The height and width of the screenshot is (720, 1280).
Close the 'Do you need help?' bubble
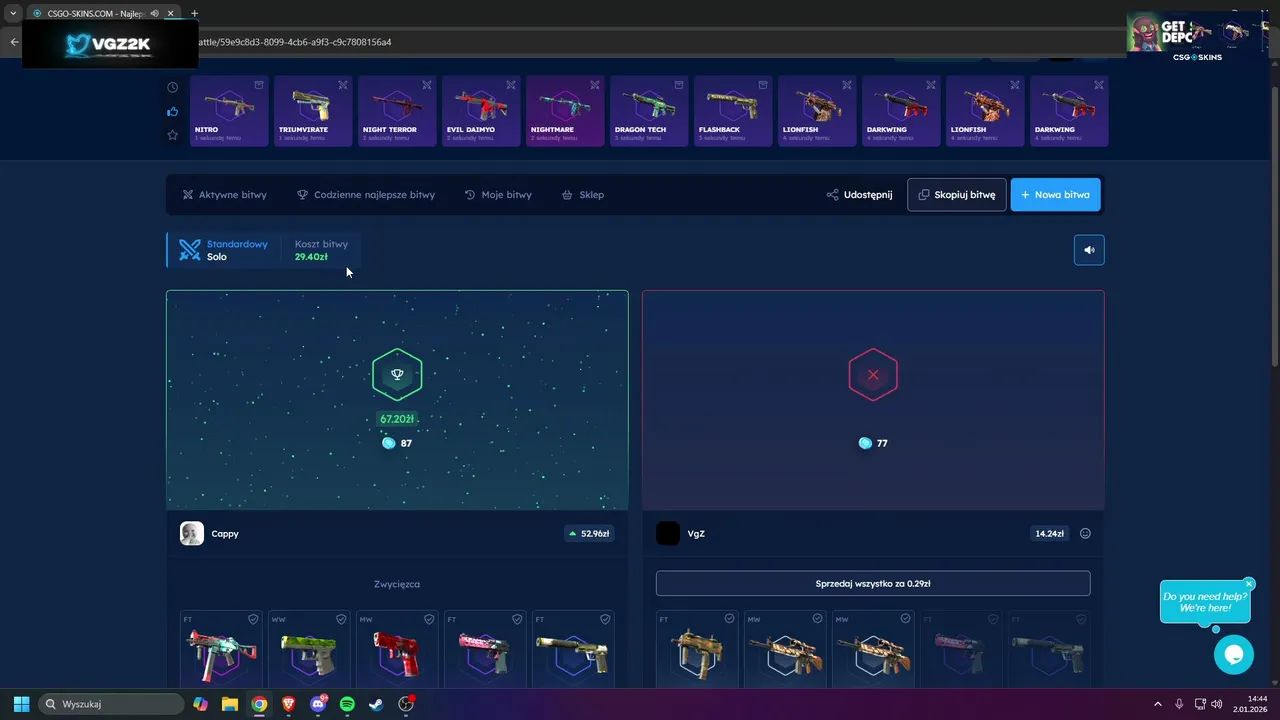[x=1249, y=584]
